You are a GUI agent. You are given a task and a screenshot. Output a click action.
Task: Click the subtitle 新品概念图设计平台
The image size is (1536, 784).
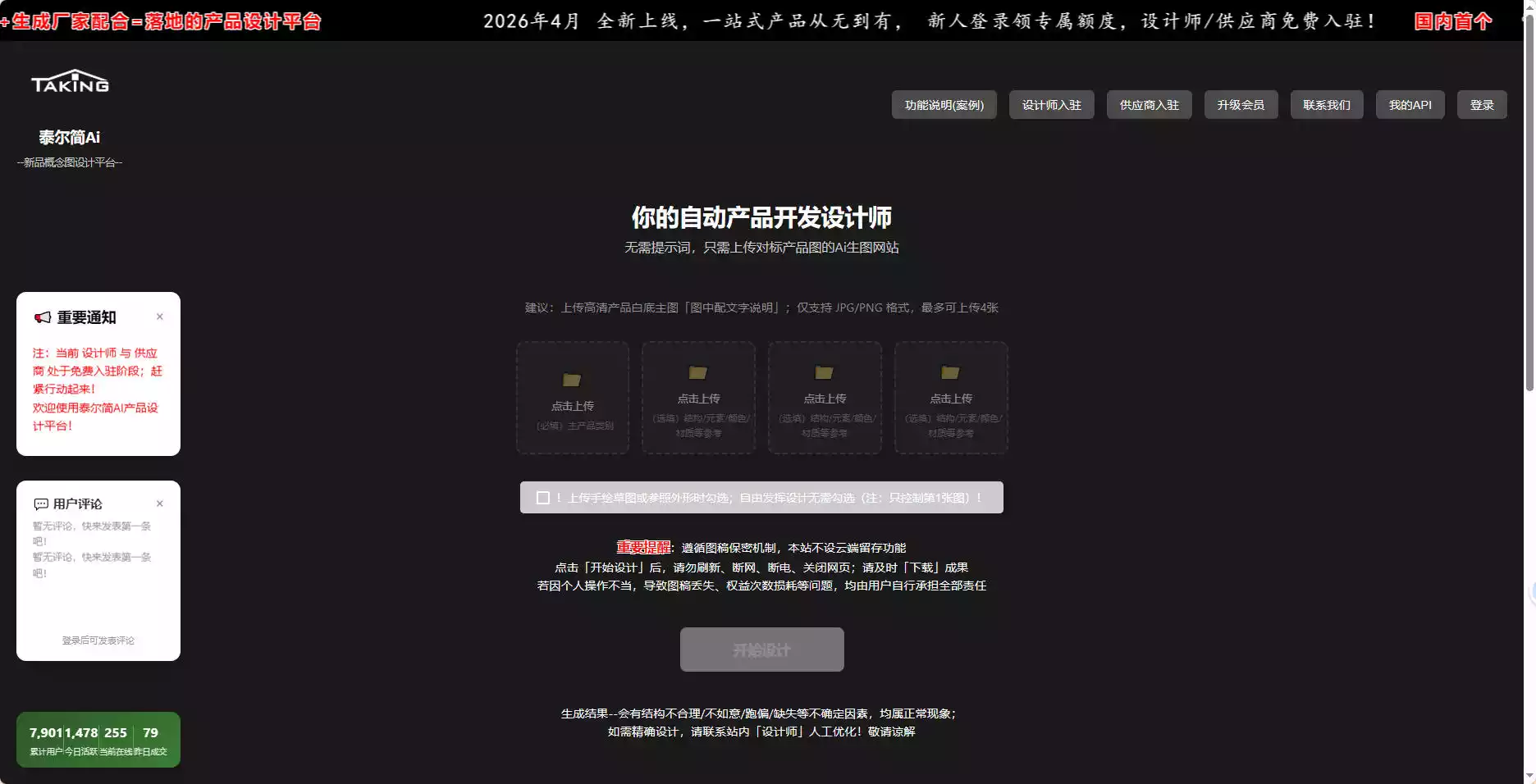coord(70,162)
